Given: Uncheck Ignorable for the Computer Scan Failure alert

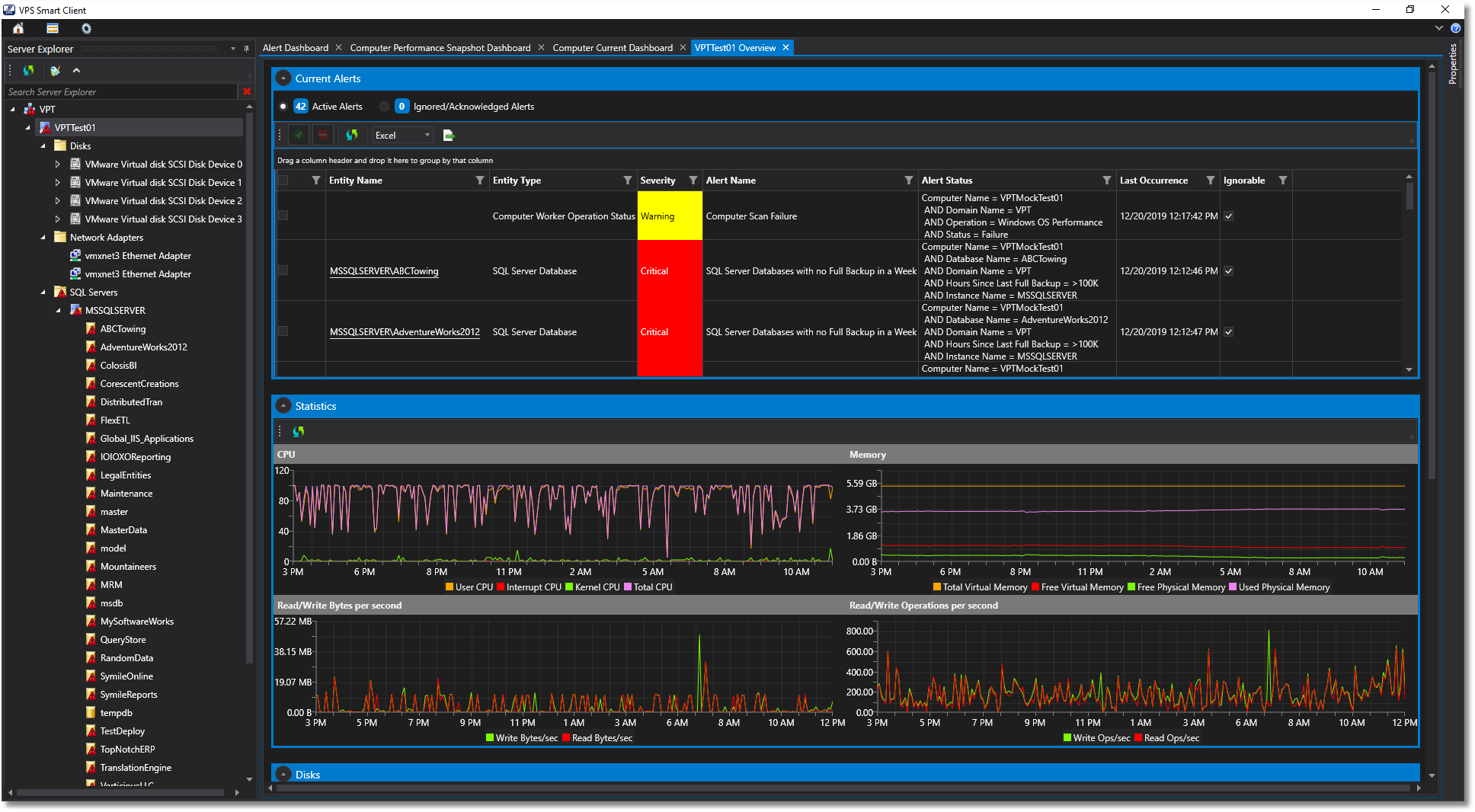Looking at the screenshot, I should (1228, 216).
